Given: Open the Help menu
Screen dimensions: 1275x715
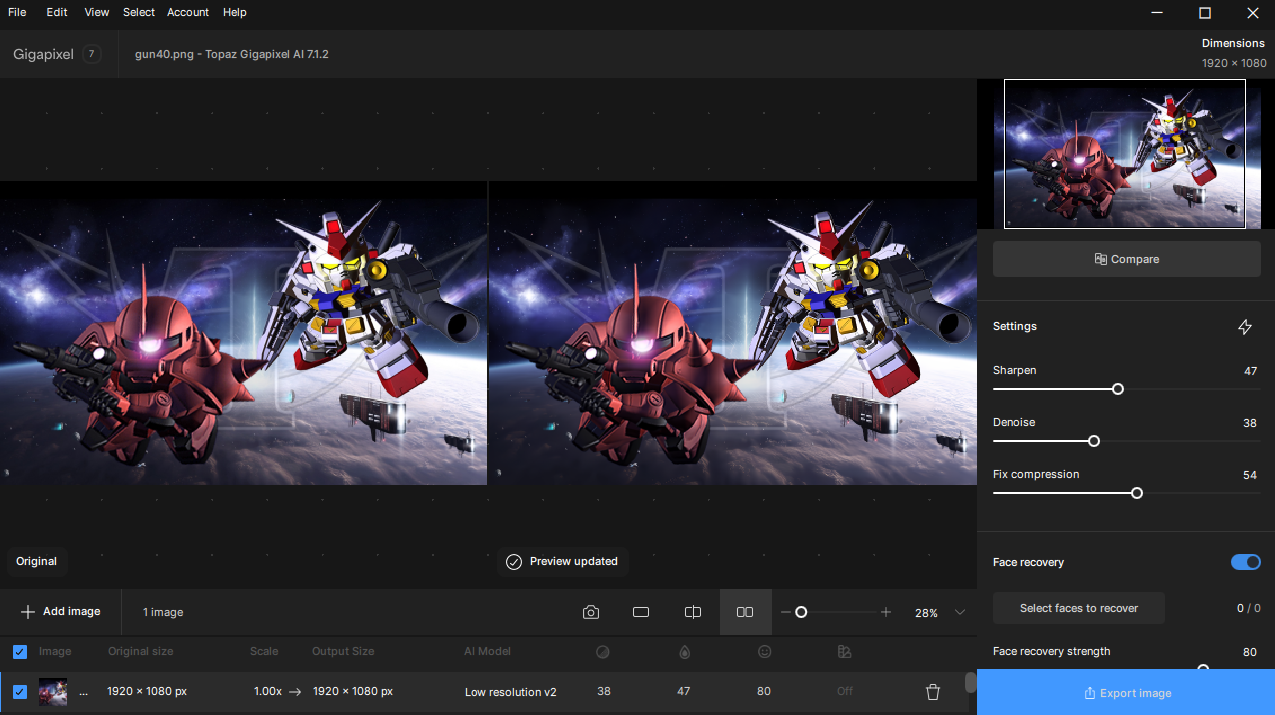Looking at the screenshot, I should pyautogui.click(x=235, y=12).
